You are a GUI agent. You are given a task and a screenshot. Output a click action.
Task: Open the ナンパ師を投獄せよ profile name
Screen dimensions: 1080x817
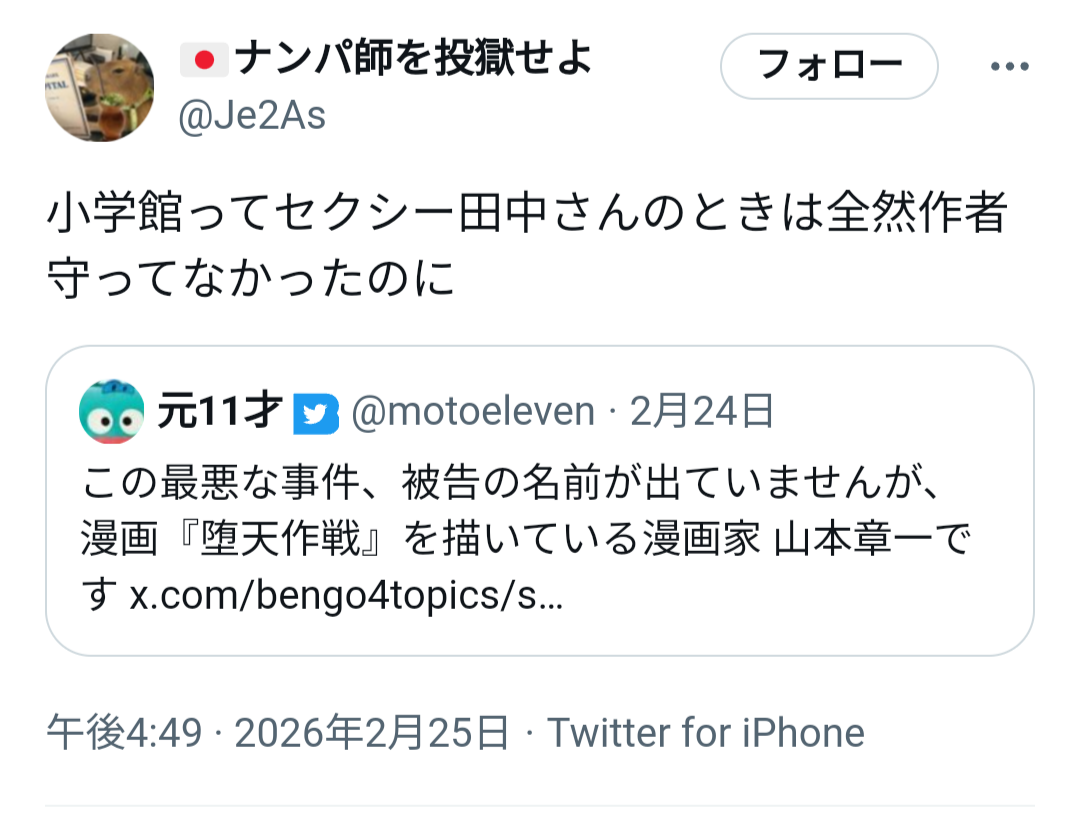tap(412, 61)
